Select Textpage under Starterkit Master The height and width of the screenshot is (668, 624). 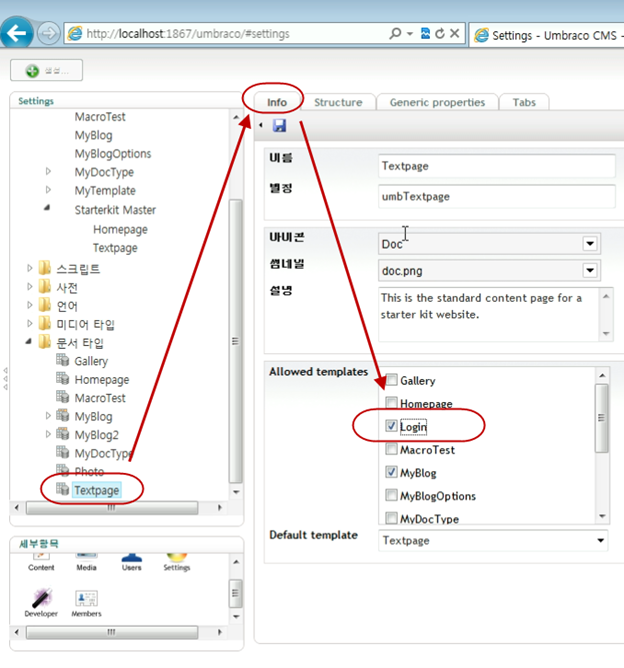[115, 248]
